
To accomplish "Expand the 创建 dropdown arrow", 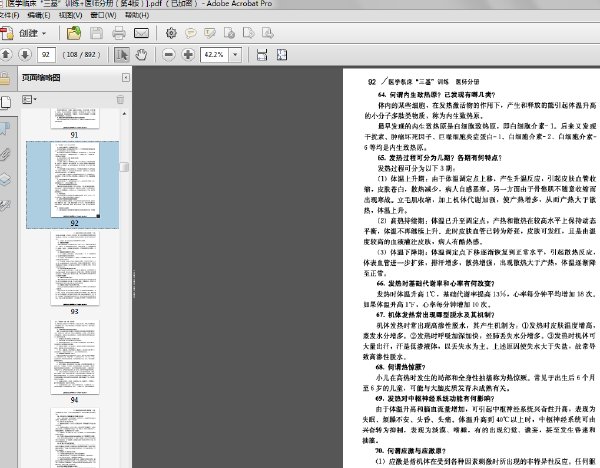I will pos(44,34).
